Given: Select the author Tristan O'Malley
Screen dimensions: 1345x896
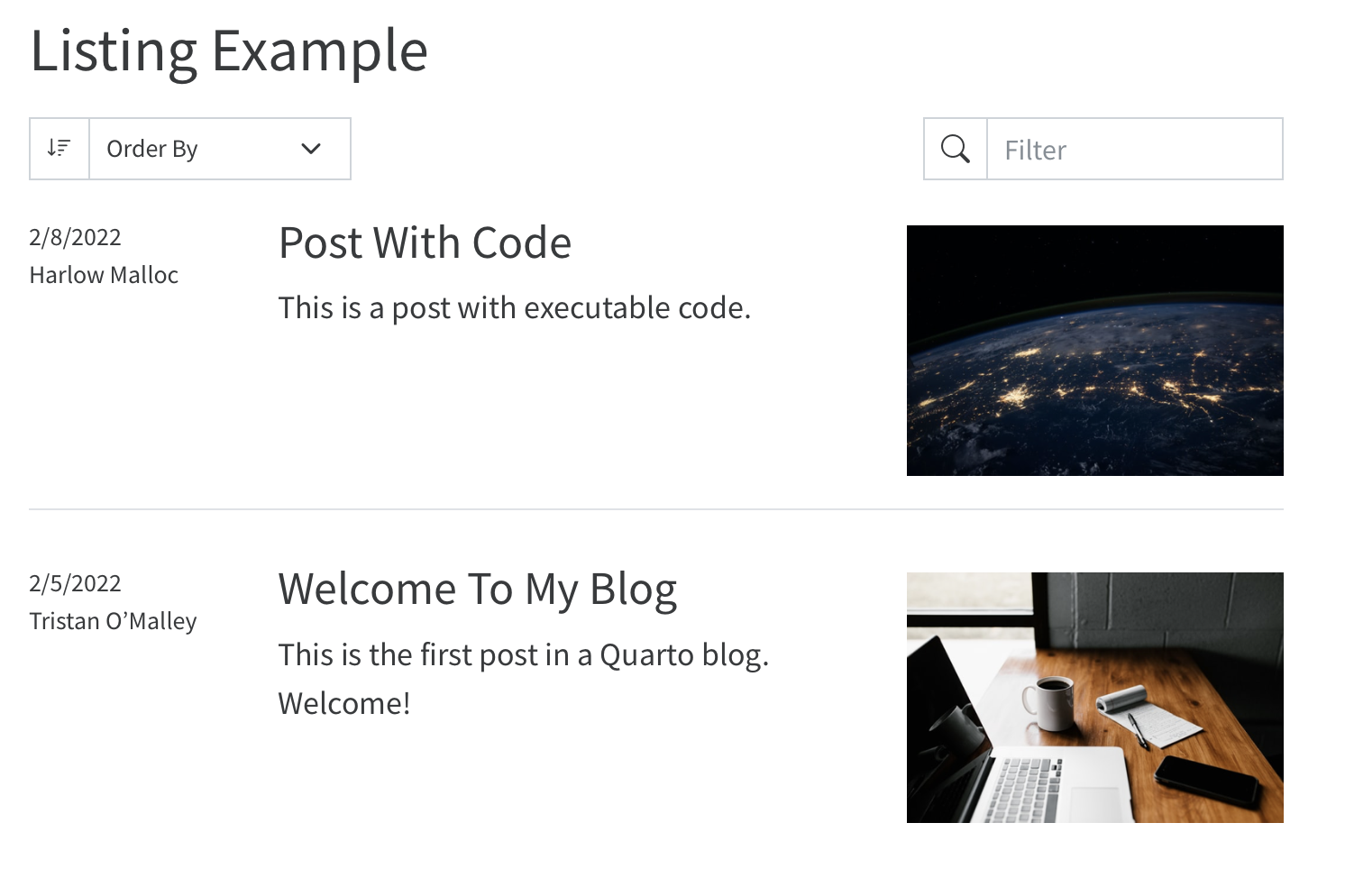Looking at the screenshot, I should click(x=114, y=620).
